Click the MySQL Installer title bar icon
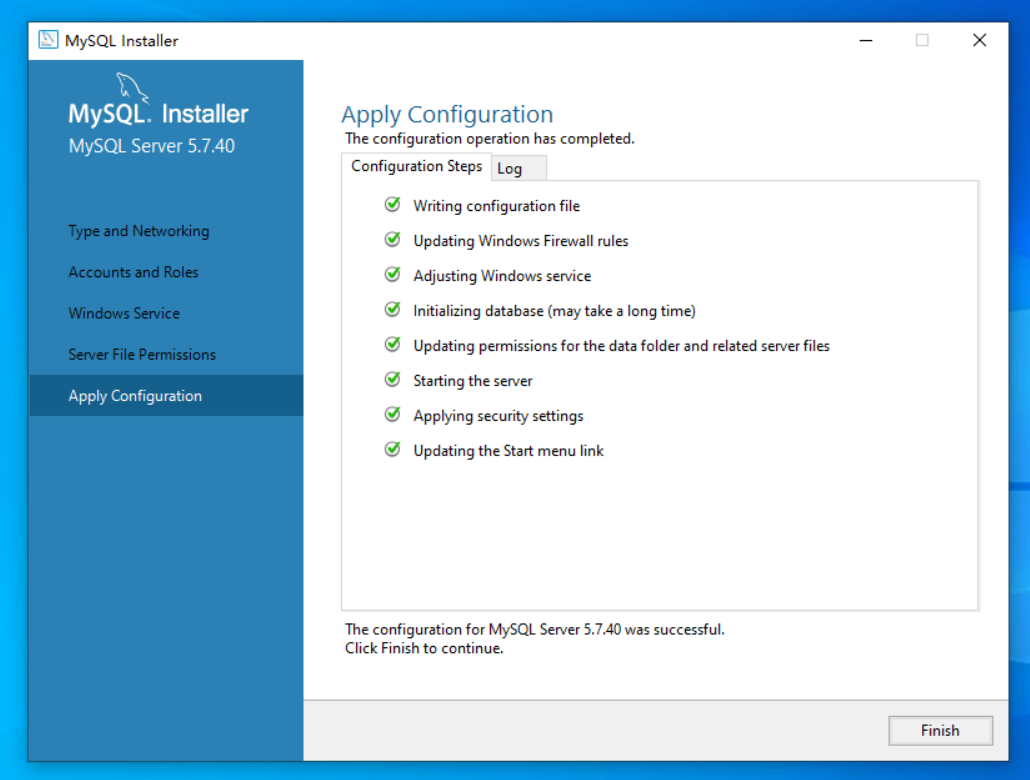 pyautogui.click(x=48, y=40)
